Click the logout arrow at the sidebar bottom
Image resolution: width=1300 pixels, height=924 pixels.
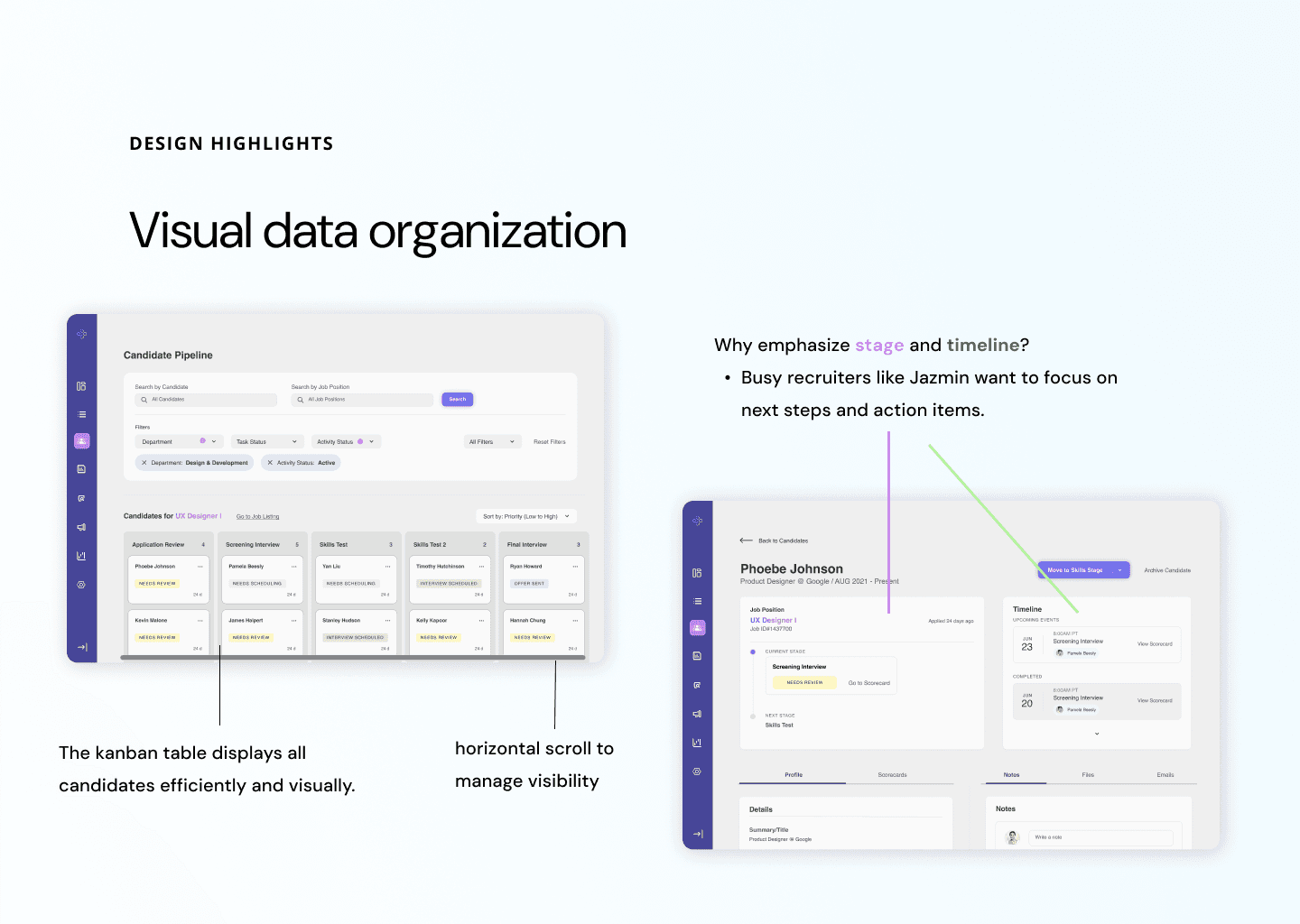coord(81,647)
